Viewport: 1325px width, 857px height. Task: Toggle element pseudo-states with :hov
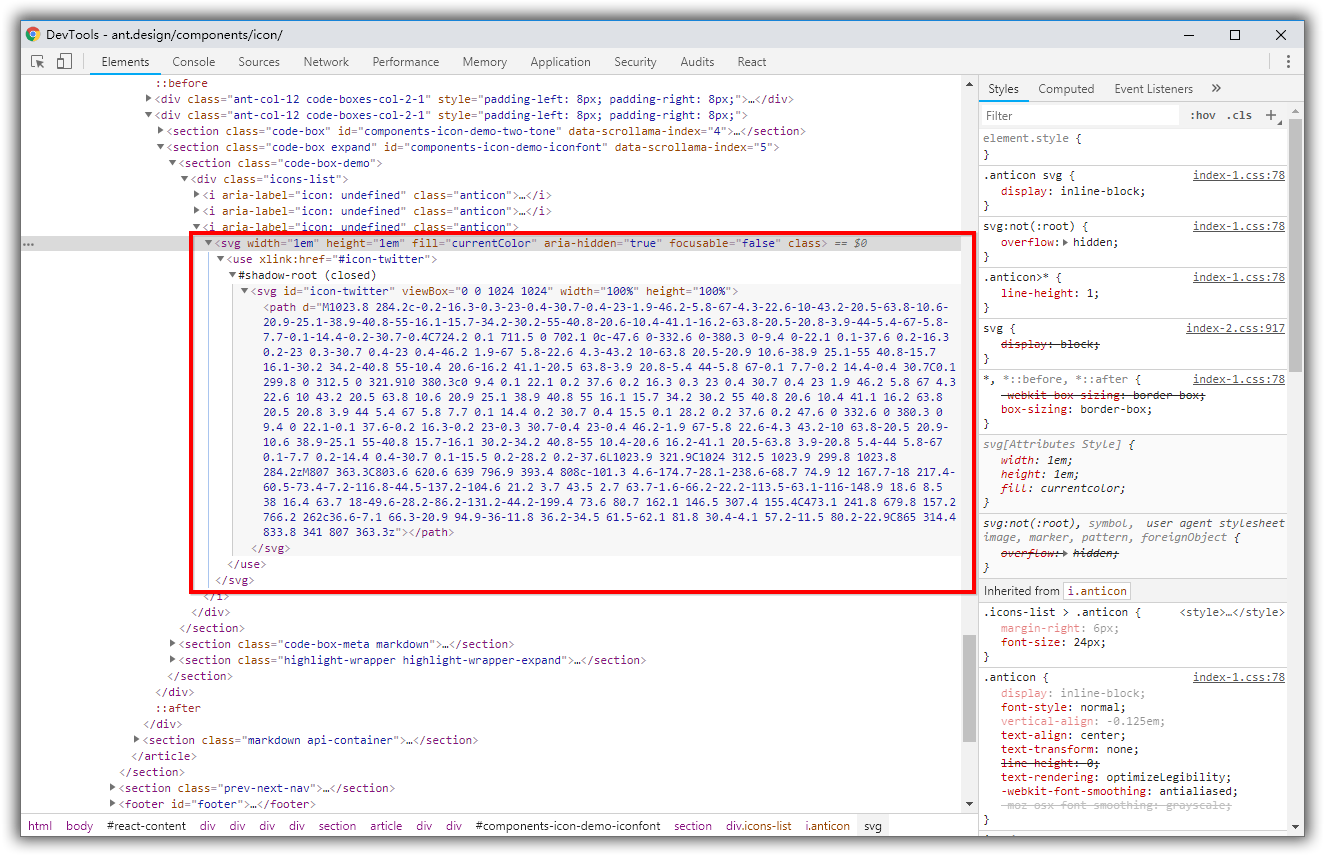(x=1203, y=115)
